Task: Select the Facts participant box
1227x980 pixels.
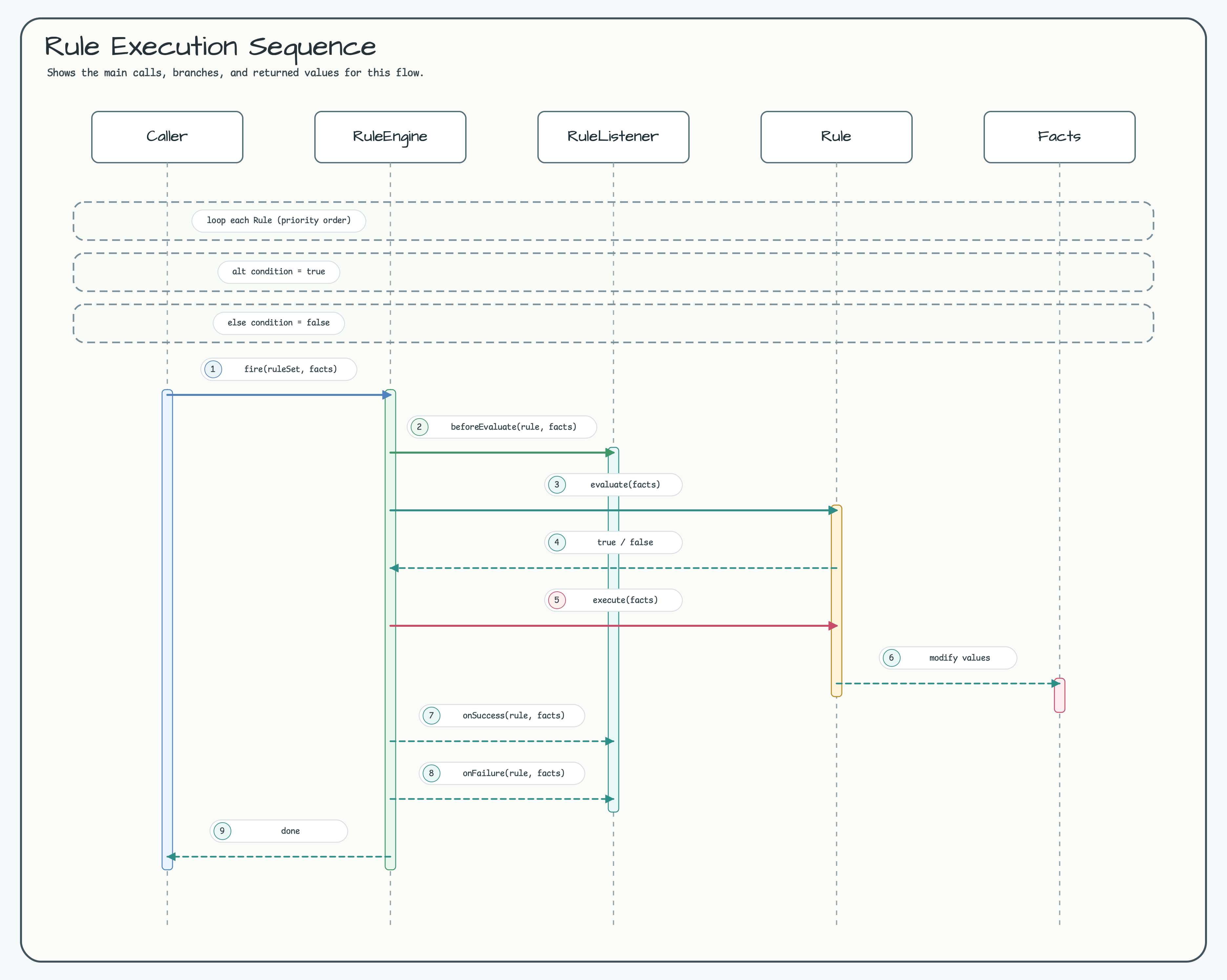Action: click(1059, 137)
